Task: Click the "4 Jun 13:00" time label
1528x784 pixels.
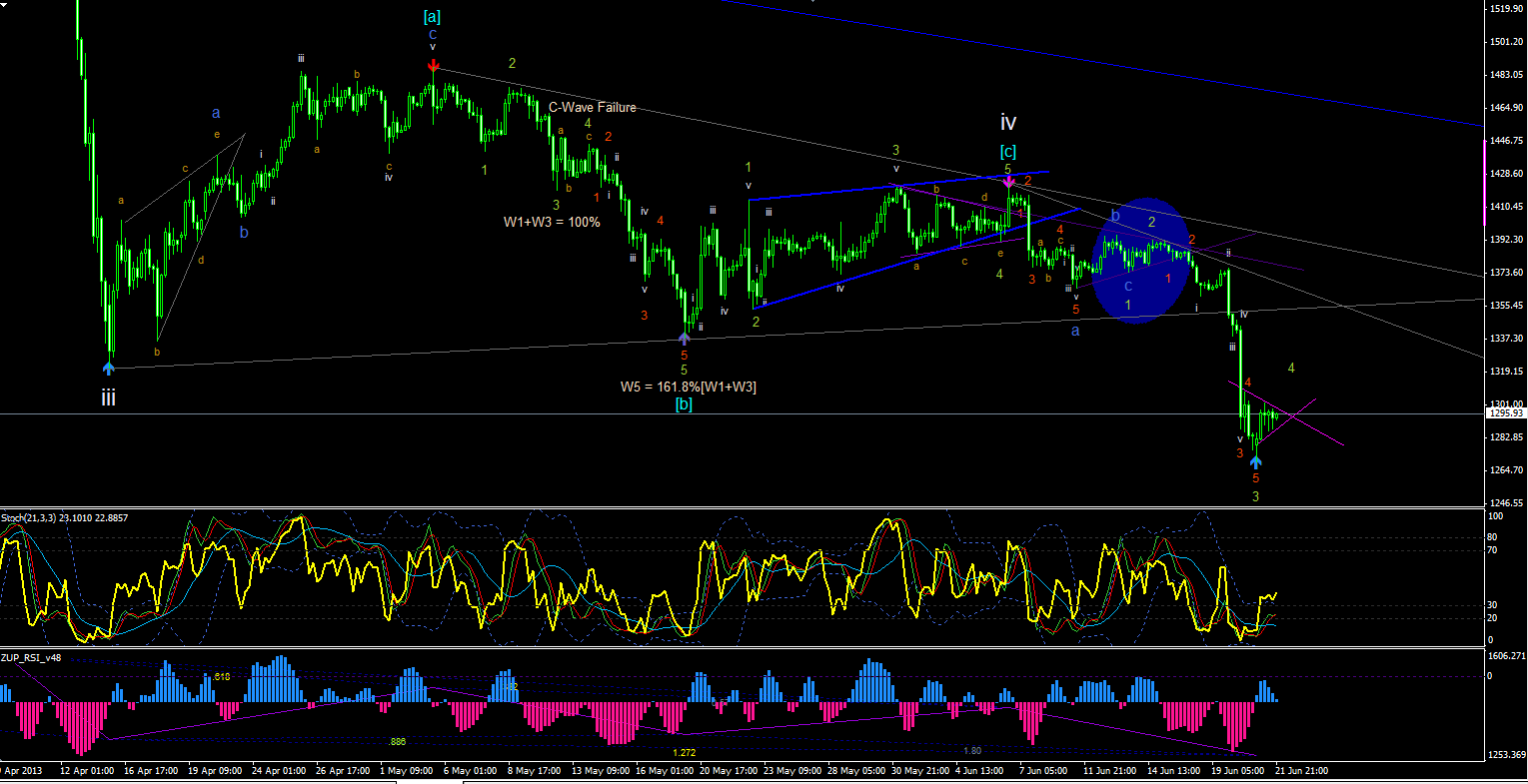Action: pyautogui.click(x=980, y=771)
